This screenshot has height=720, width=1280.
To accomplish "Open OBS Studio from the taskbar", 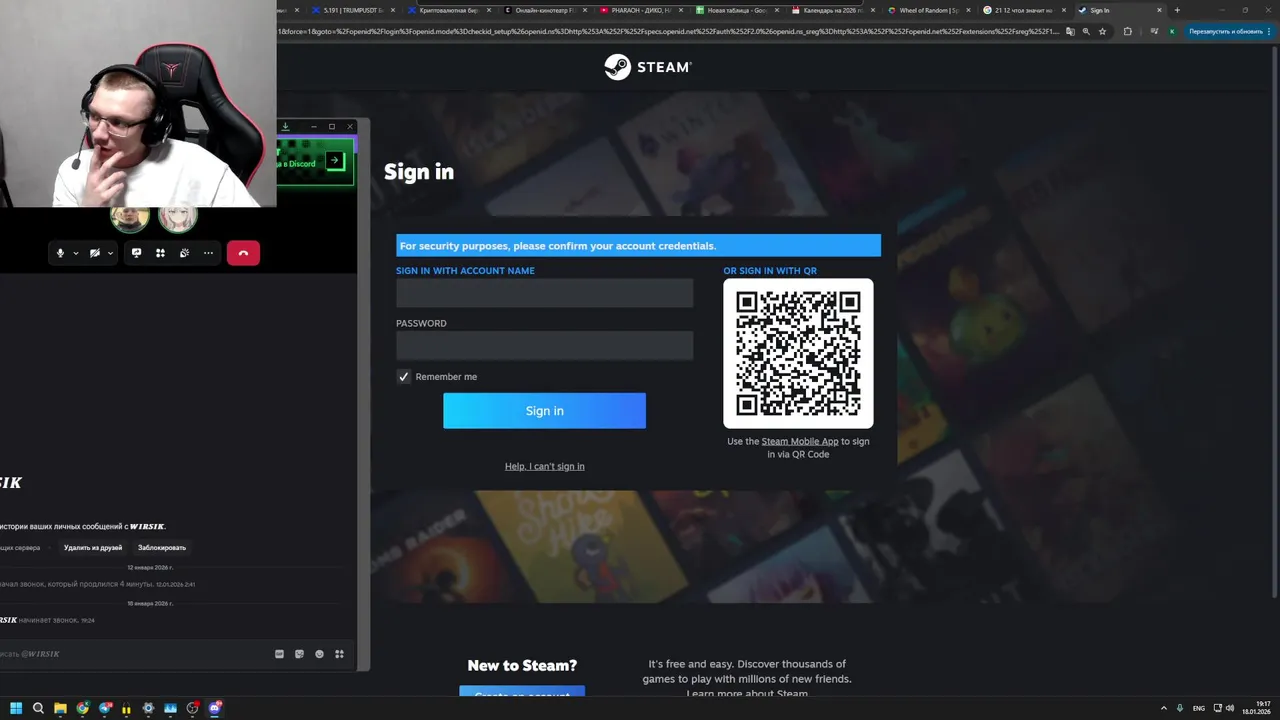I will click(193, 708).
